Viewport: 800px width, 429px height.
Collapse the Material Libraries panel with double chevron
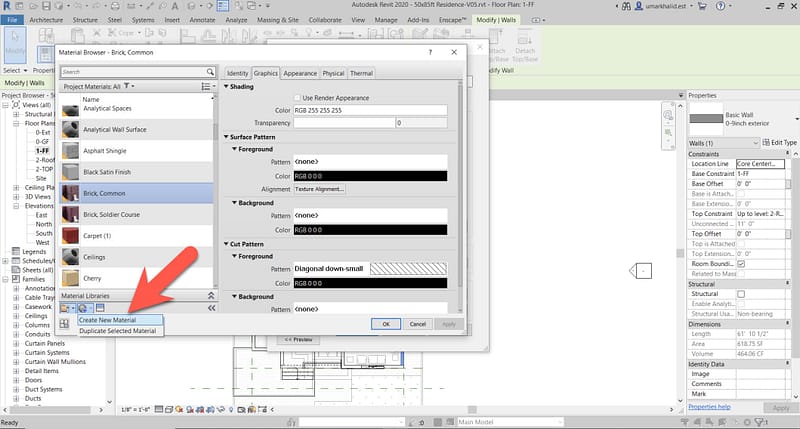[x=210, y=297]
